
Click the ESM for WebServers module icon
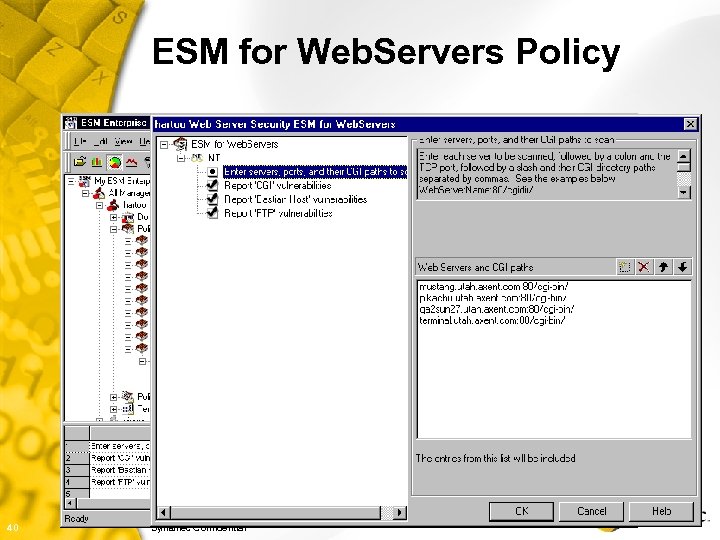(180, 144)
